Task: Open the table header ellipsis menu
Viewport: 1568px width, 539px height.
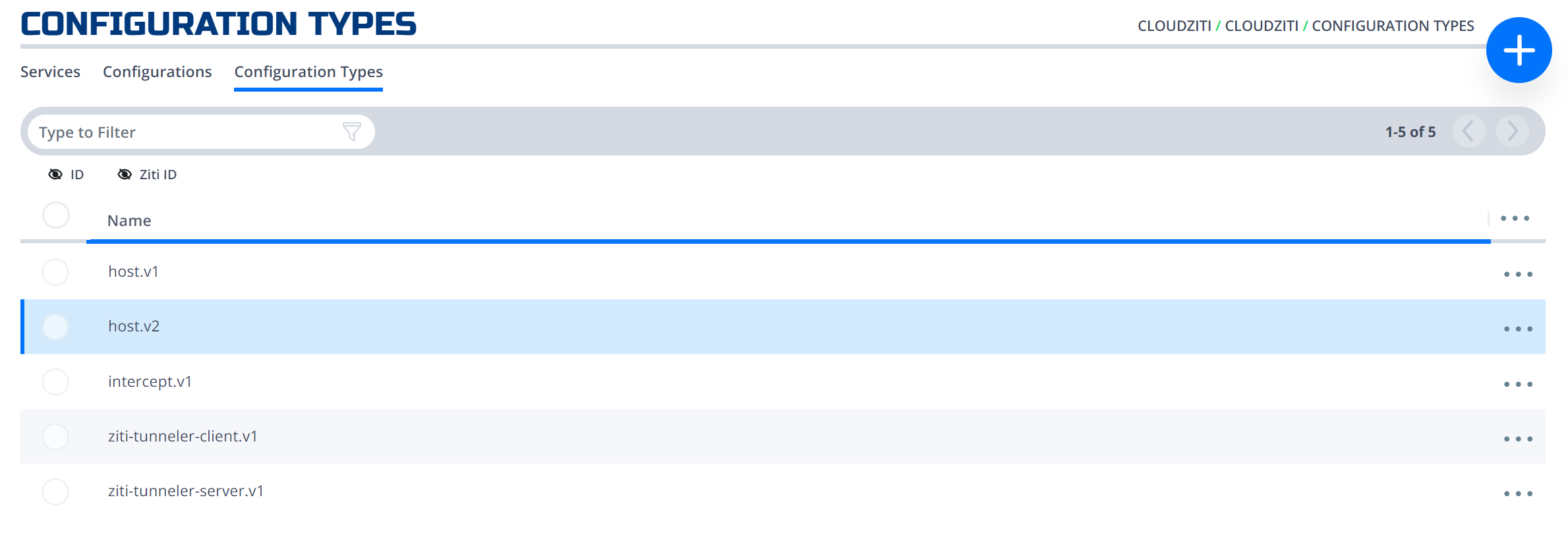Action: [1515, 218]
